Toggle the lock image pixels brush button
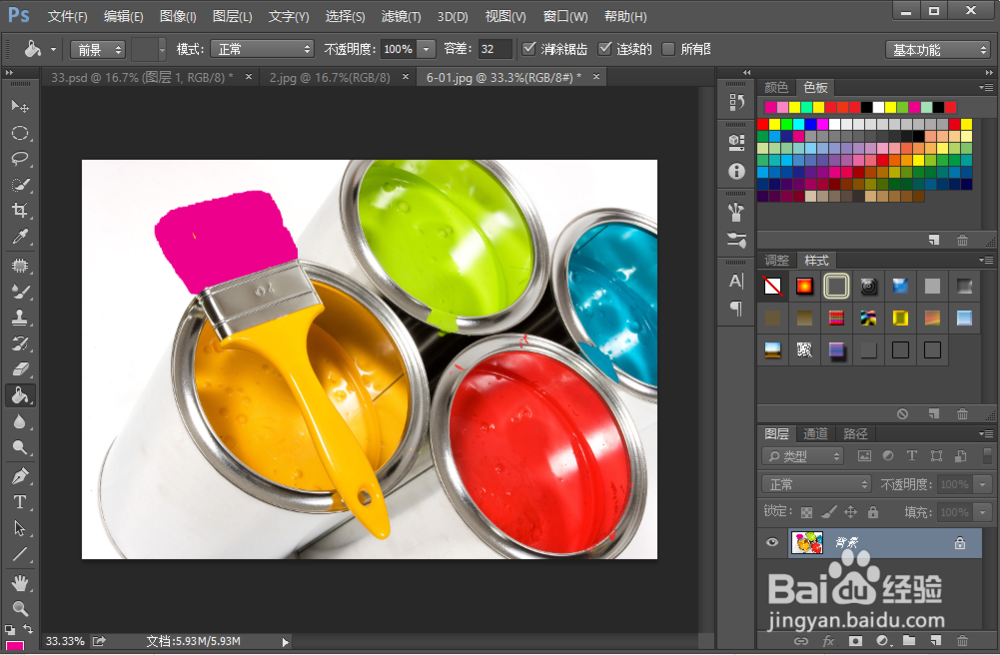 829,511
